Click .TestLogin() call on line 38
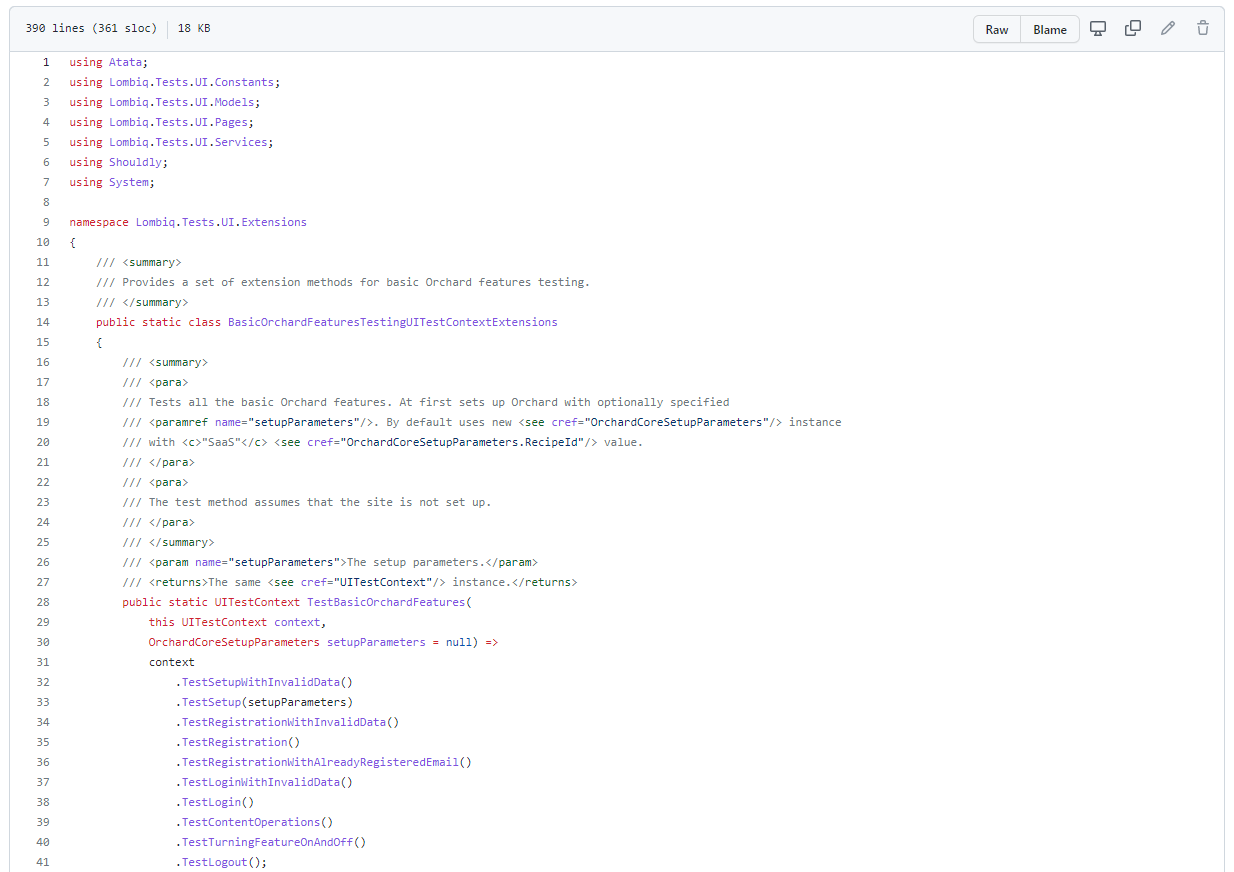This screenshot has width=1234, height=872. click(x=215, y=802)
